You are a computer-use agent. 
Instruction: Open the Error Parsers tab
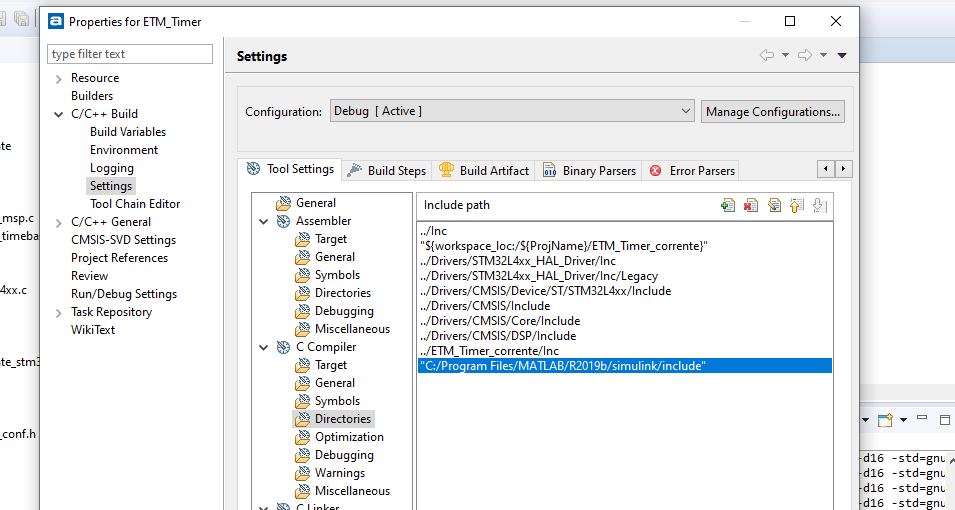click(692, 170)
